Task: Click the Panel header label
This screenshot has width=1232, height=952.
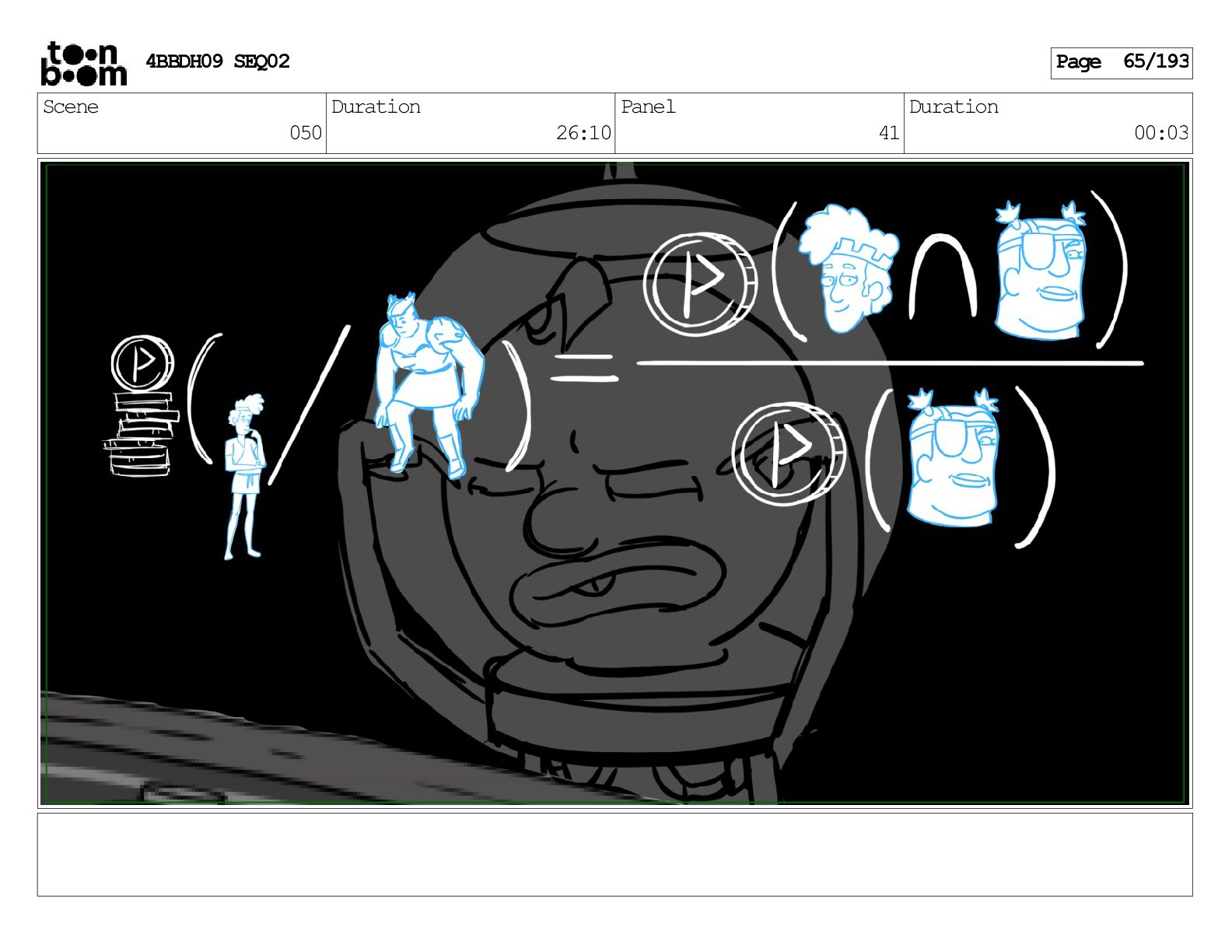Action: click(x=648, y=107)
